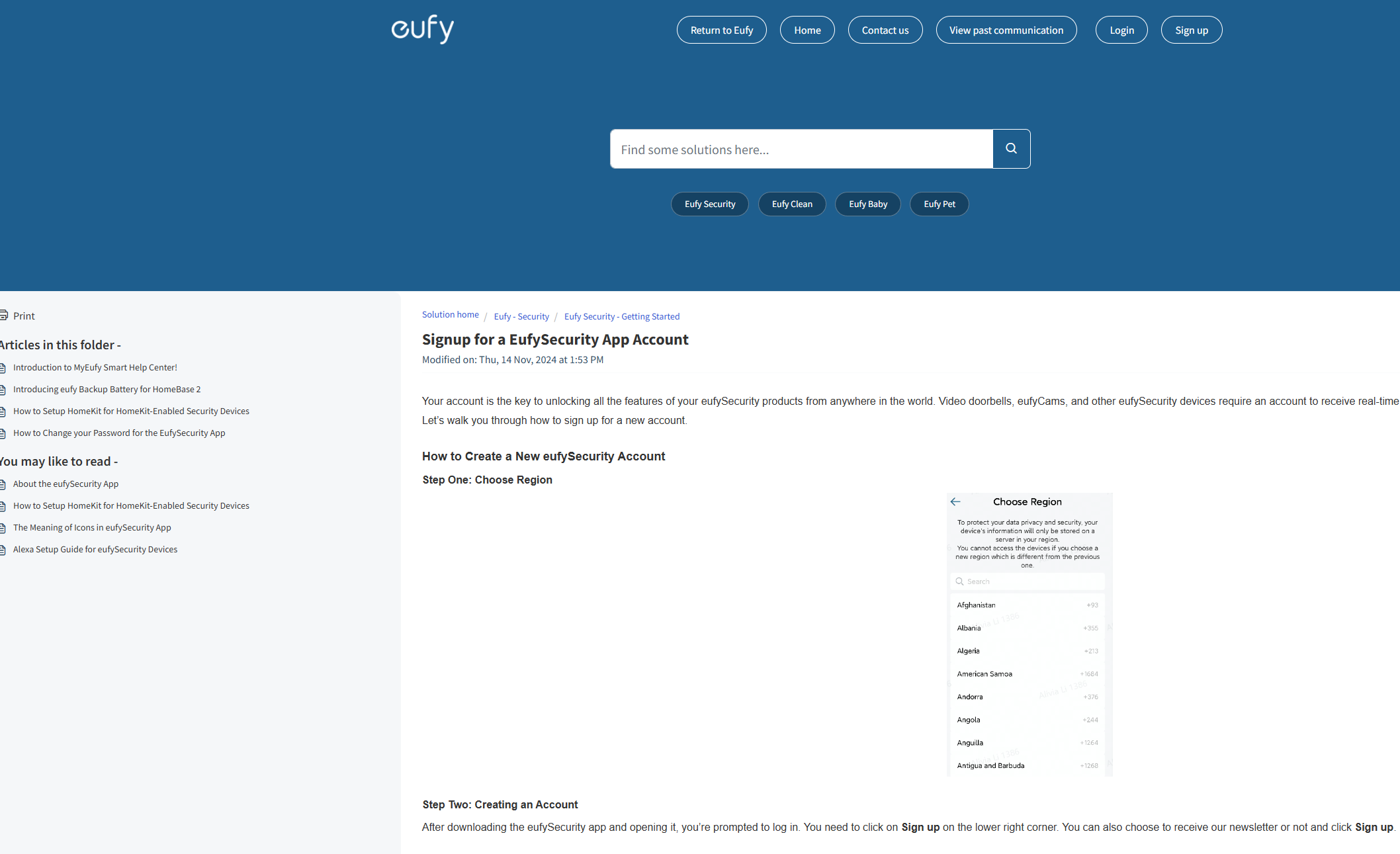Viewport: 1400px width, 854px height.
Task: Select the Eufy Baby category pill
Action: tap(867, 204)
